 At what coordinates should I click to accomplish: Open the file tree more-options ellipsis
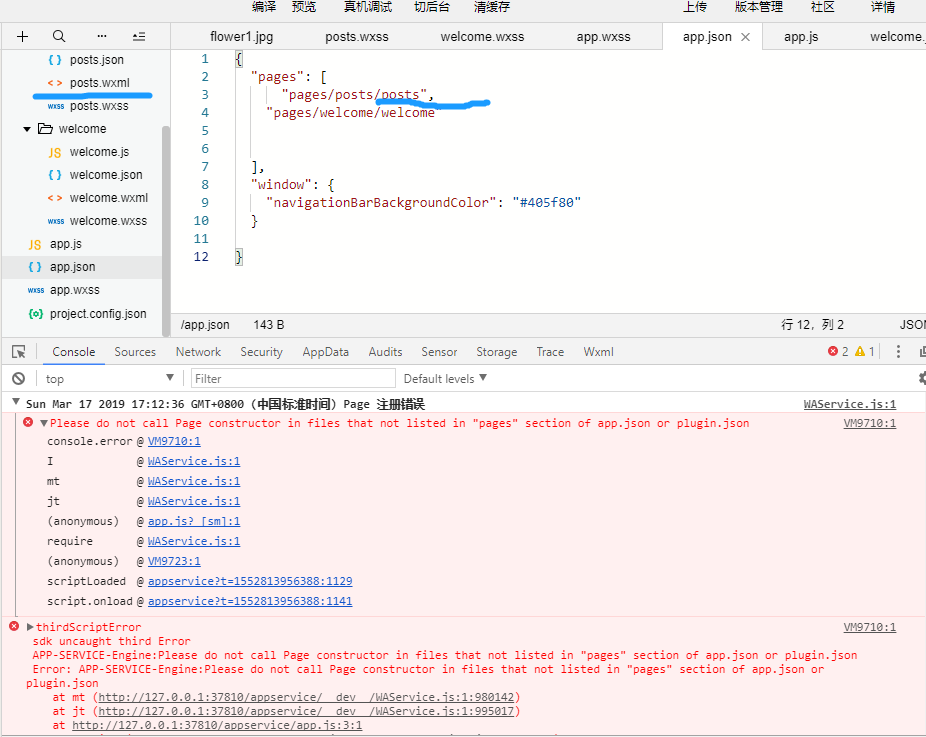pos(102,37)
